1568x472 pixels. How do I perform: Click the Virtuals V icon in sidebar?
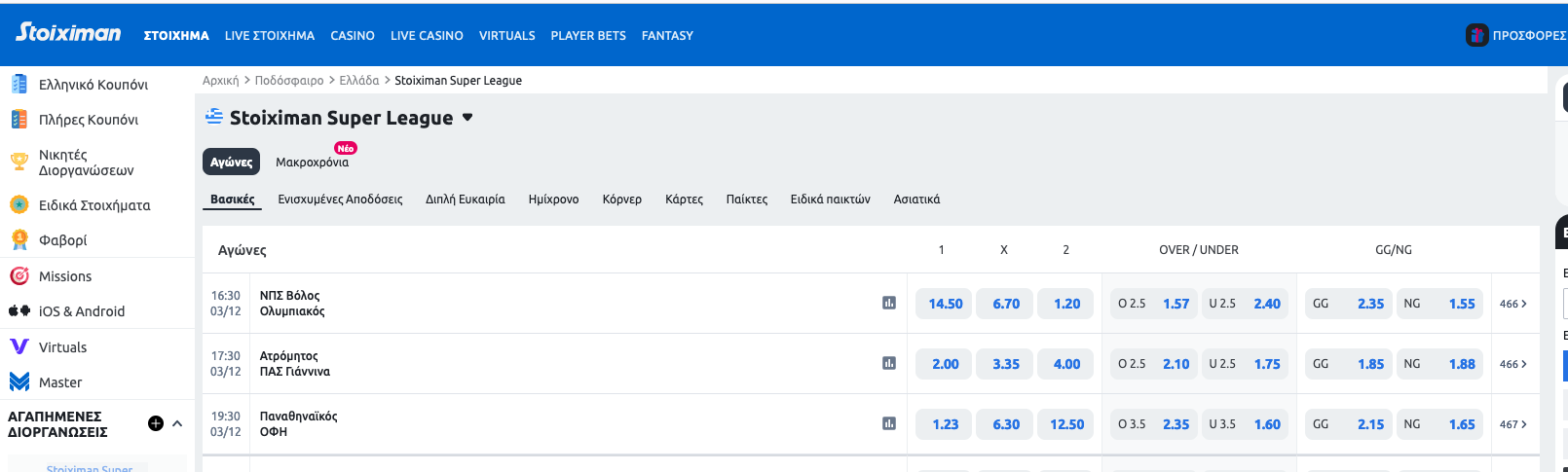(19, 346)
